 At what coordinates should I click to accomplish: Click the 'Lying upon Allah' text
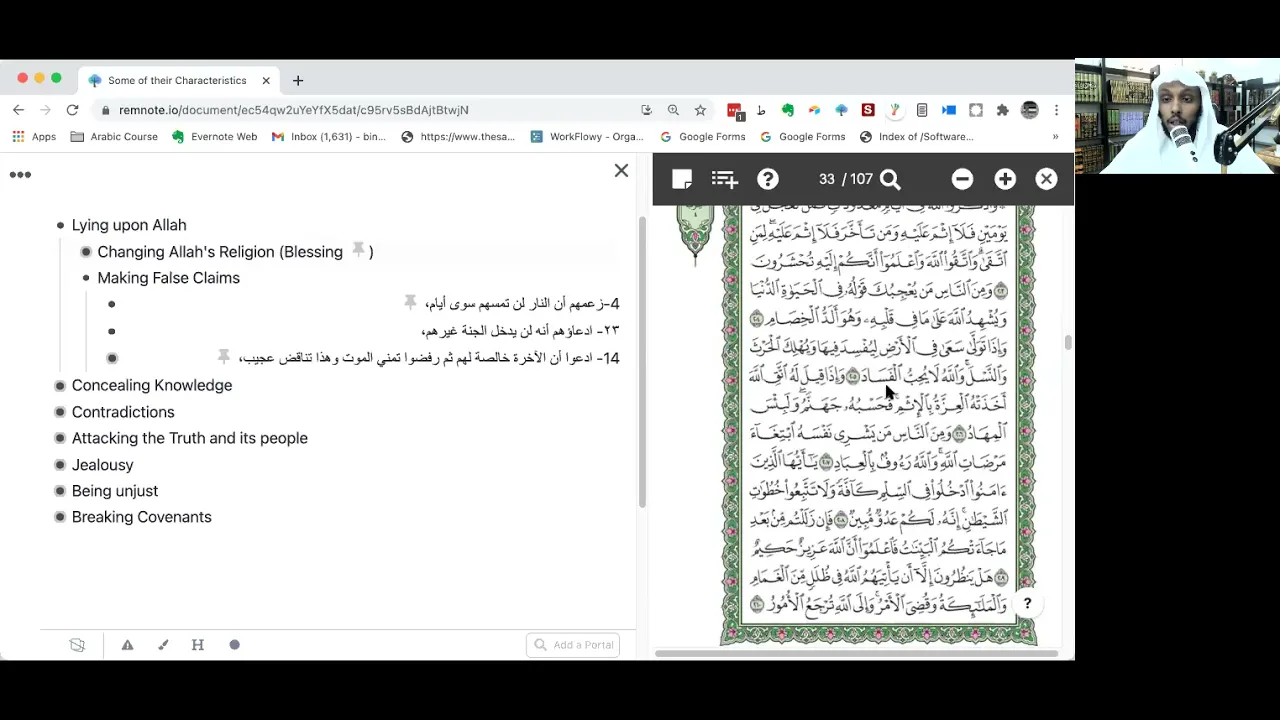pos(129,225)
